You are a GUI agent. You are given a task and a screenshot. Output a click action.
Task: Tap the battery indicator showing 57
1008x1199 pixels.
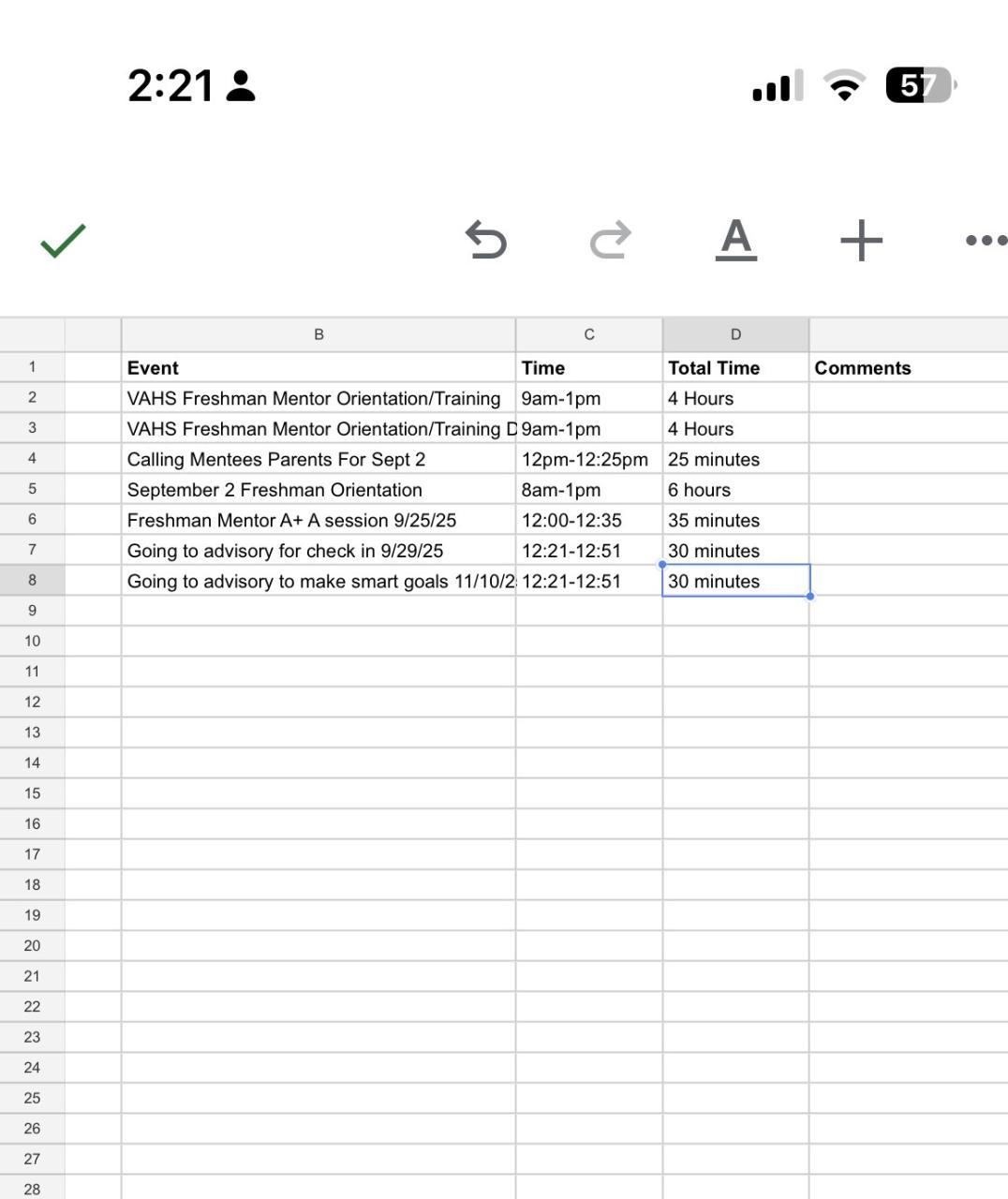click(x=919, y=86)
